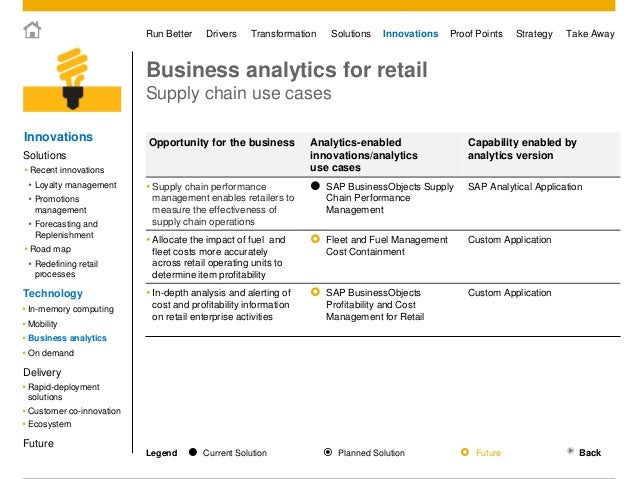The height and width of the screenshot is (479, 638).
Task: Click yellow ring beside Fleet and Fuel Management
Action: [x=315, y=239]
